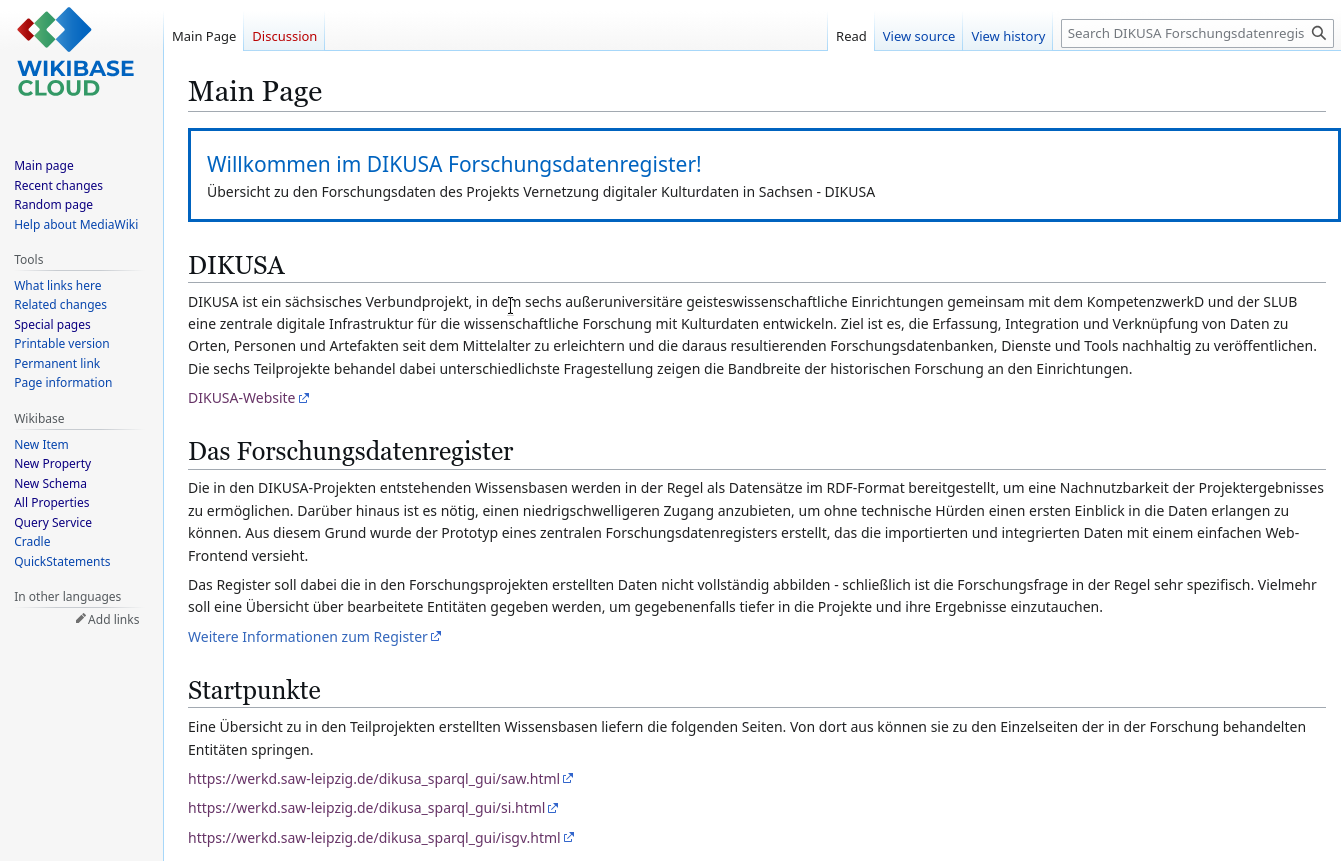
Task: Create a New Item via the sidebar
Action: click(x=41, y=444)
